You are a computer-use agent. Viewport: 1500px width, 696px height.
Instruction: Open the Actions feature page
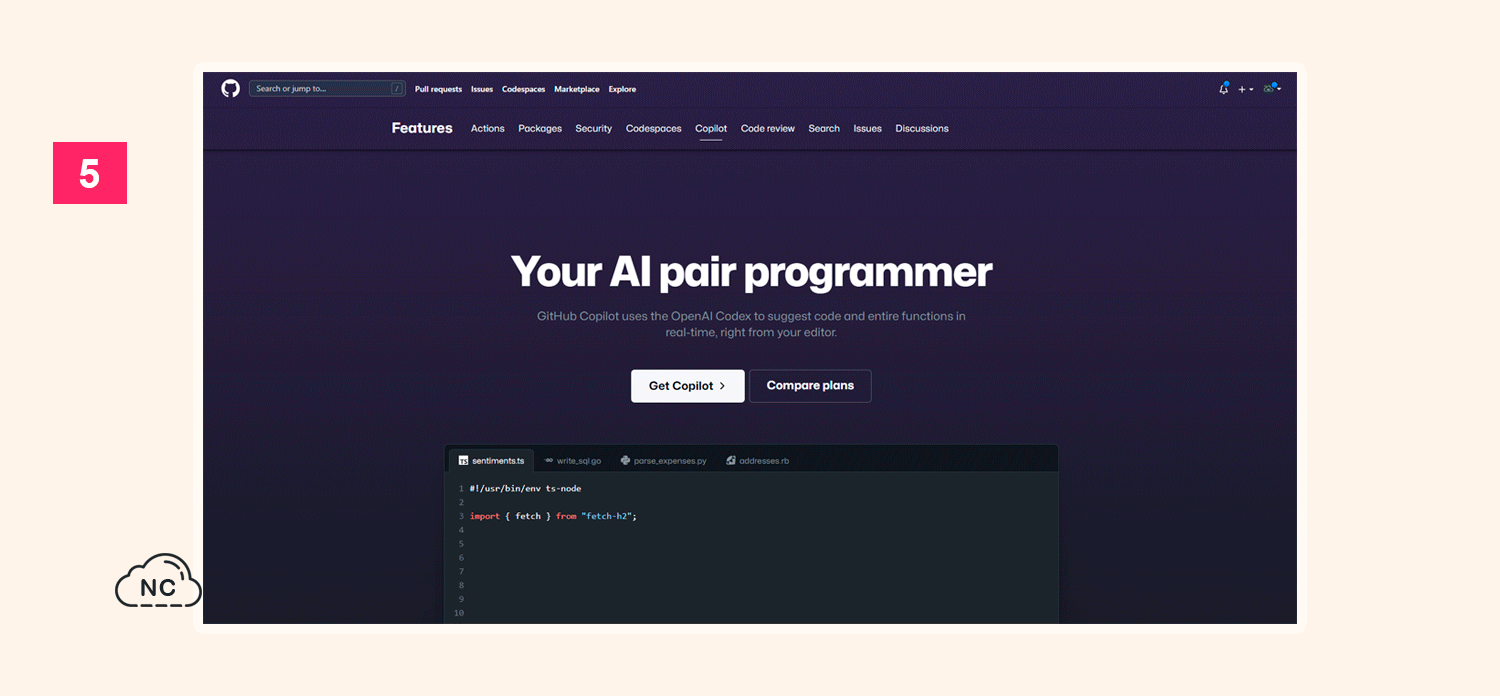(488, 128)
